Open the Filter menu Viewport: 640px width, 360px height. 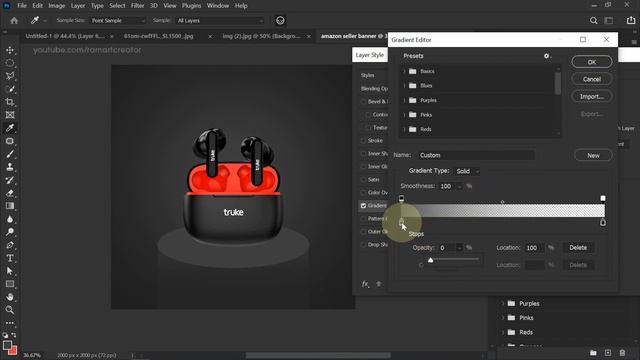coord(138,6)
